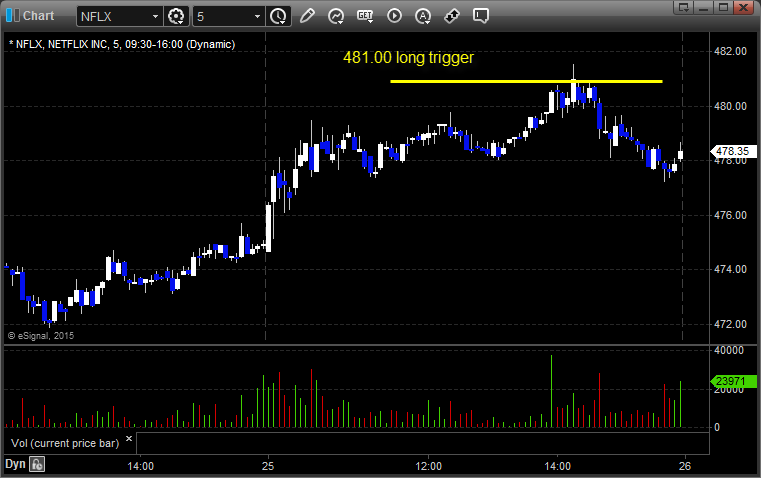This screenshot has width=761, height=478.
Task: Minimize the Chart window
Action: pyautogui.click(x=703, y=7)
